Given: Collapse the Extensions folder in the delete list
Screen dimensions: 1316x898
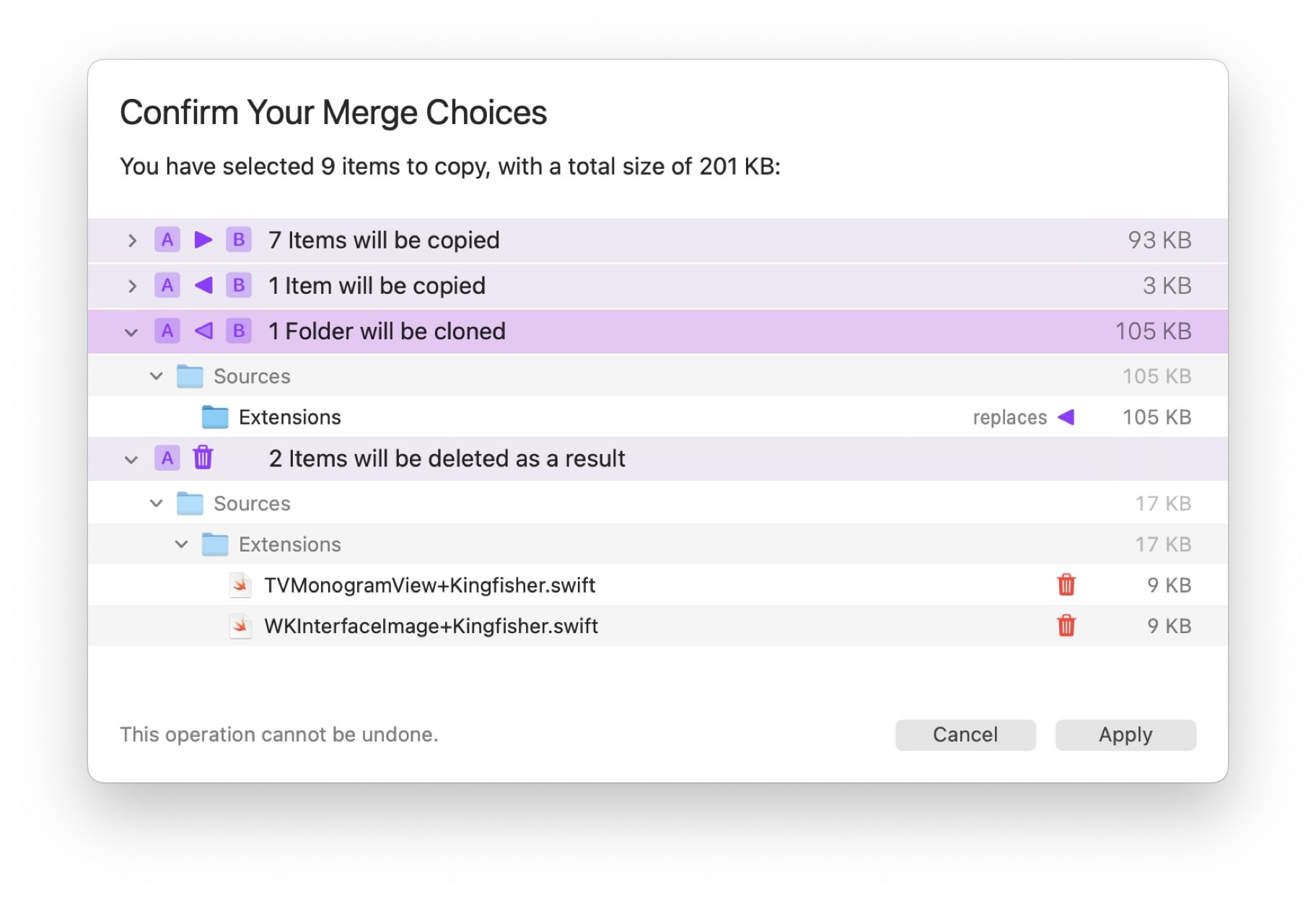Looking at the screenshot, I should [x=182, y=544].
